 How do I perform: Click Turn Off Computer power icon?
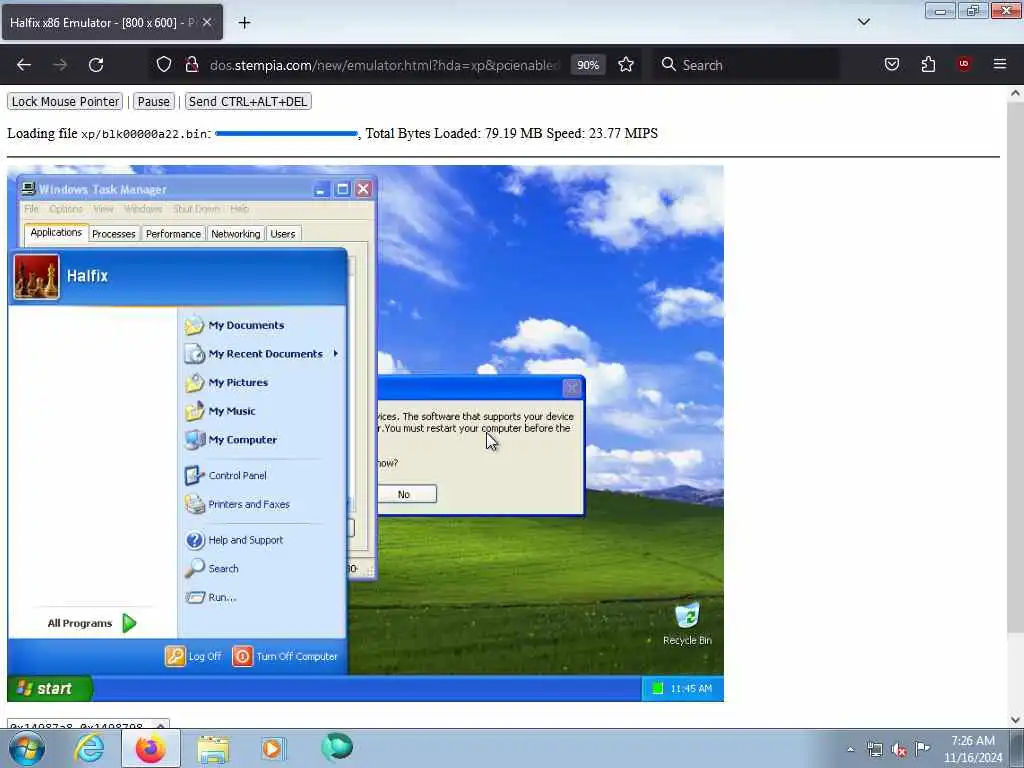[242, 656]
